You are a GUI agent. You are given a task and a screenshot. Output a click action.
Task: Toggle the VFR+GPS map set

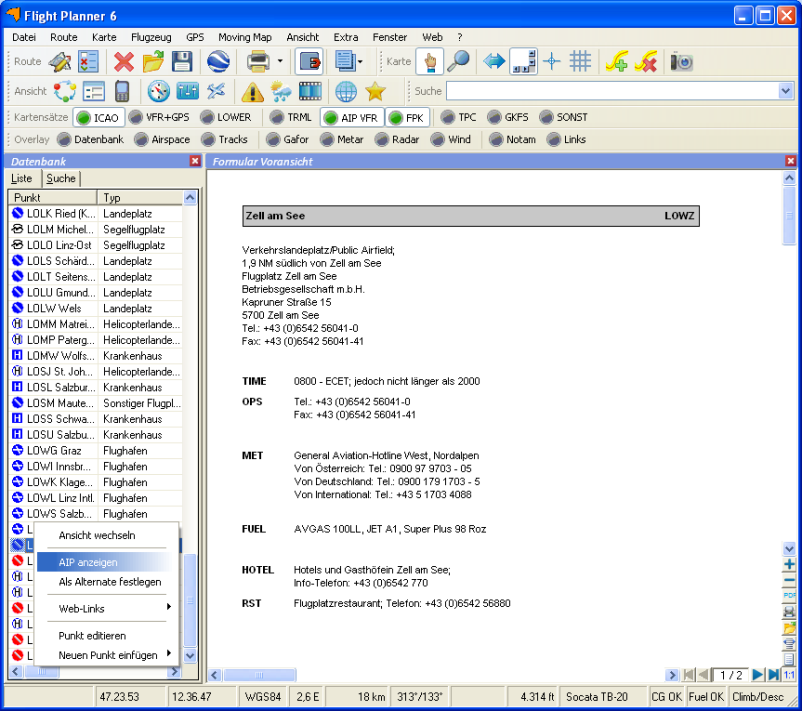159,117
